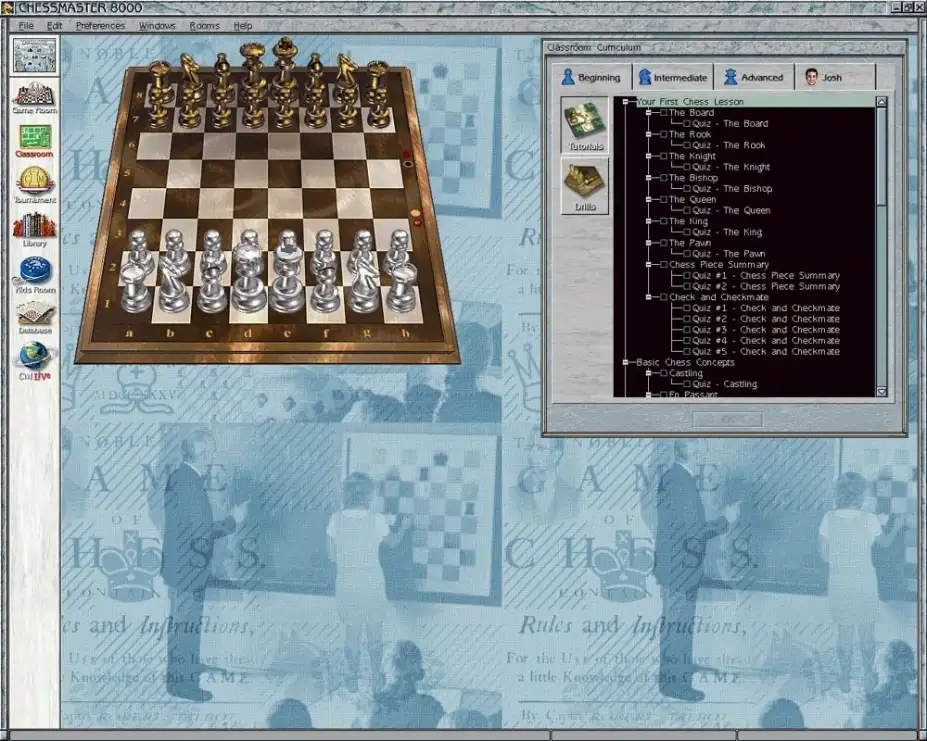This screenshot has width=927, height=741.
Task: Select Quiz #1 - Chess Piece Summary
Action: (x=766, y=276)
